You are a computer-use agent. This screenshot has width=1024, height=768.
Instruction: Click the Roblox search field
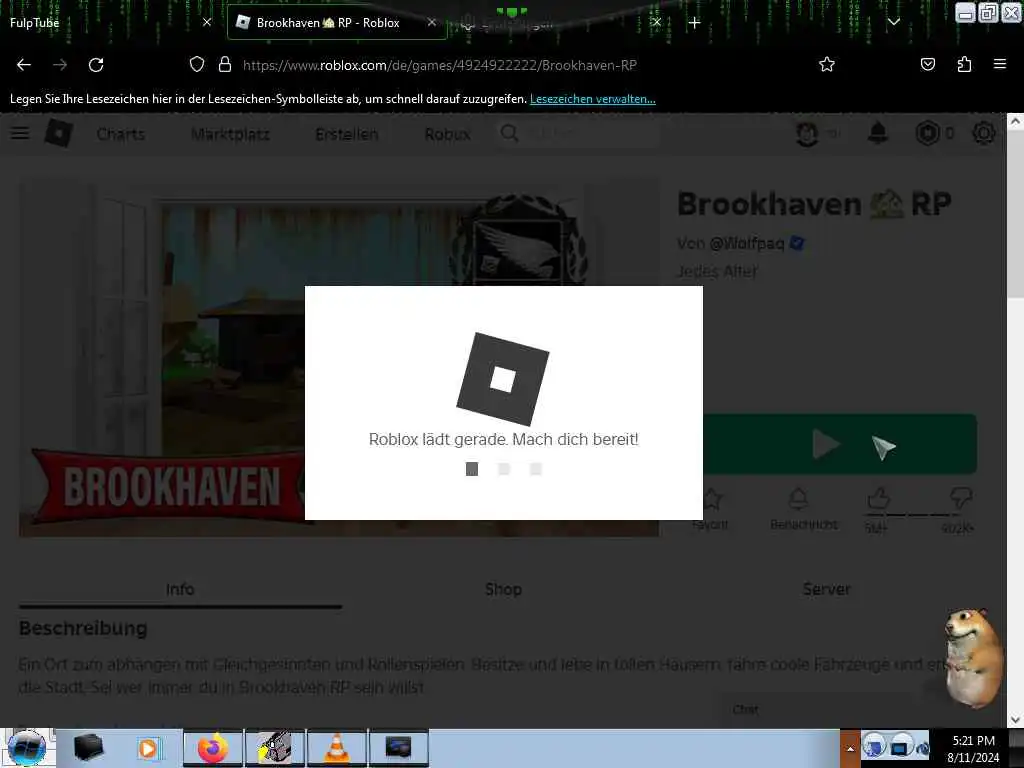tap(577, 134)
